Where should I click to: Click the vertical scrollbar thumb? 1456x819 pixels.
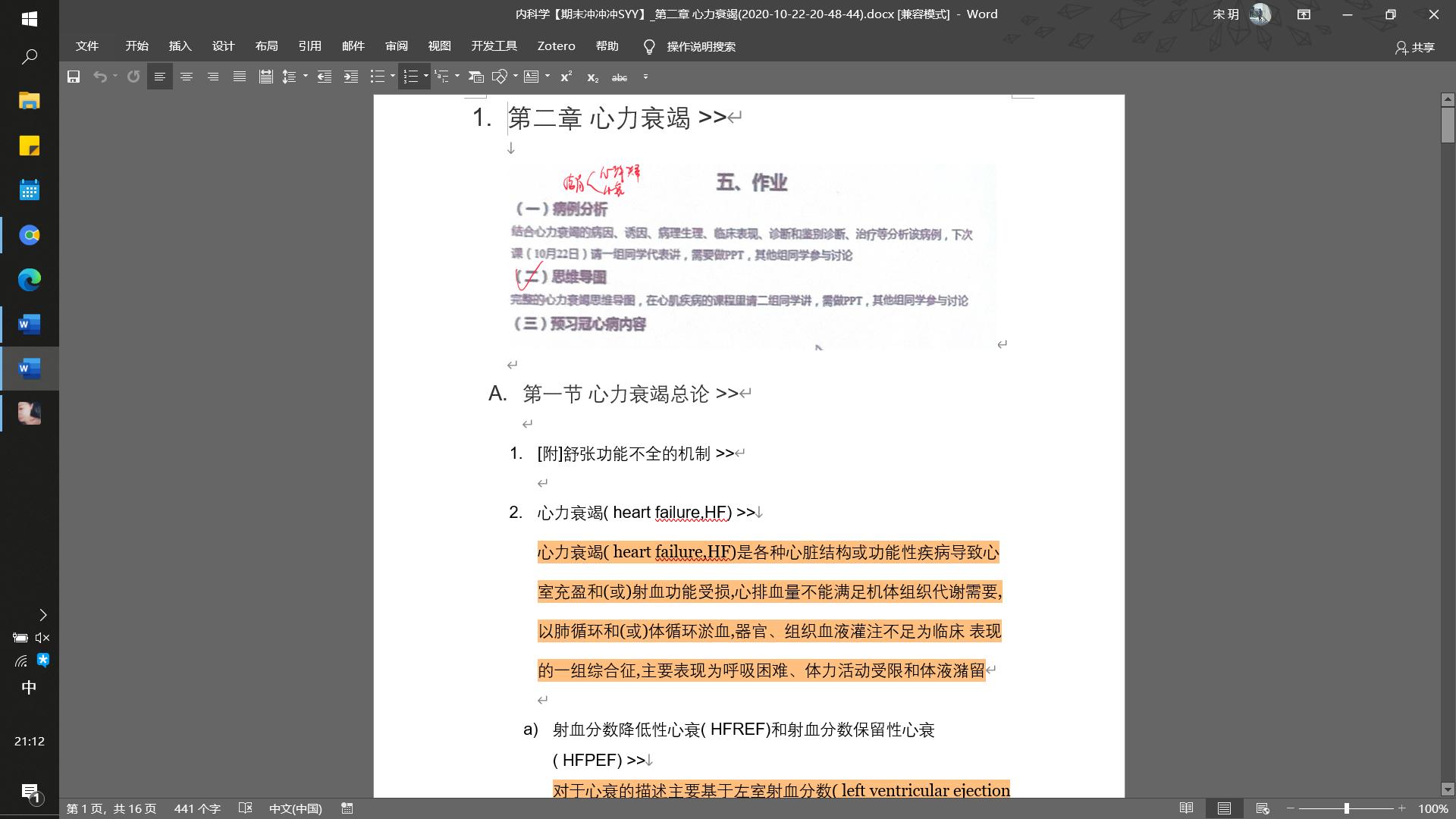point(1448,124)
